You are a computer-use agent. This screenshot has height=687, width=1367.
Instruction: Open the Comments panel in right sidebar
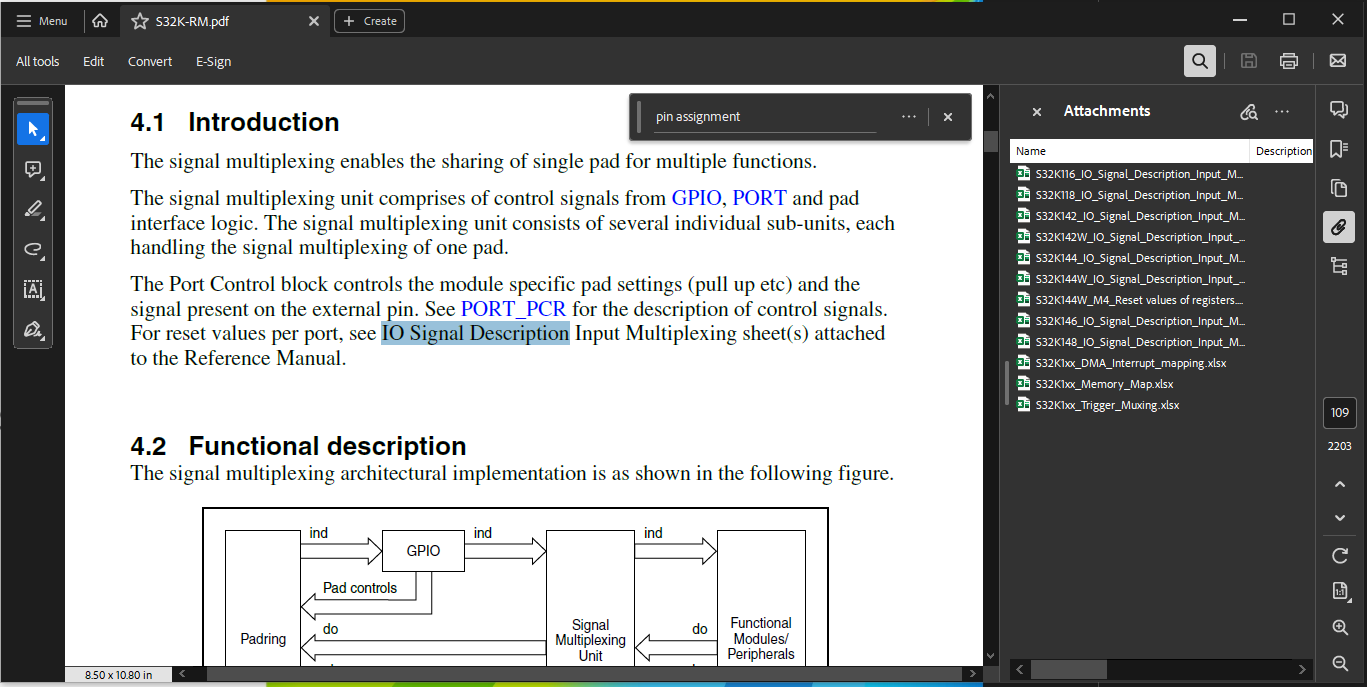pyautogui.click(x=1340, y=109)
